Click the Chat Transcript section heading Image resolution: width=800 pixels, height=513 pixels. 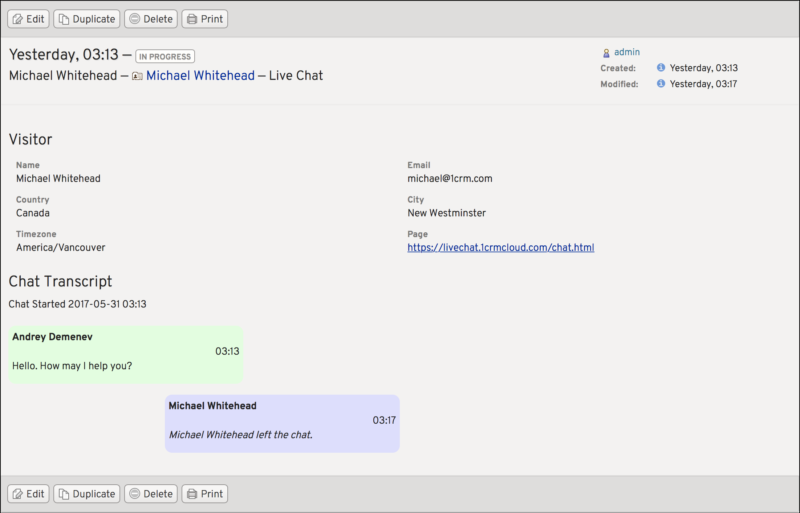[60, 282]
